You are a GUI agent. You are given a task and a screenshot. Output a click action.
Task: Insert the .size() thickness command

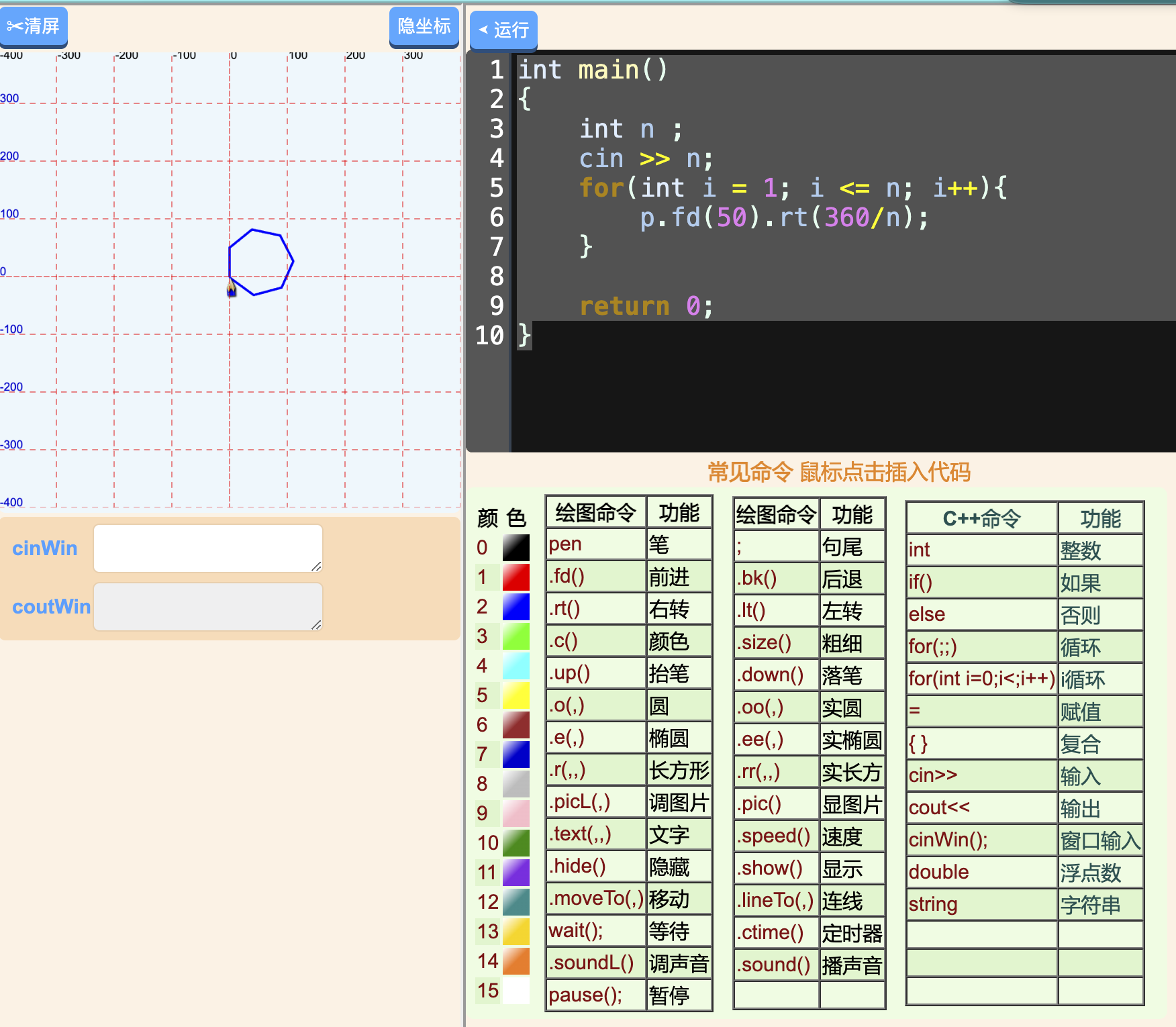coord(777,643)
